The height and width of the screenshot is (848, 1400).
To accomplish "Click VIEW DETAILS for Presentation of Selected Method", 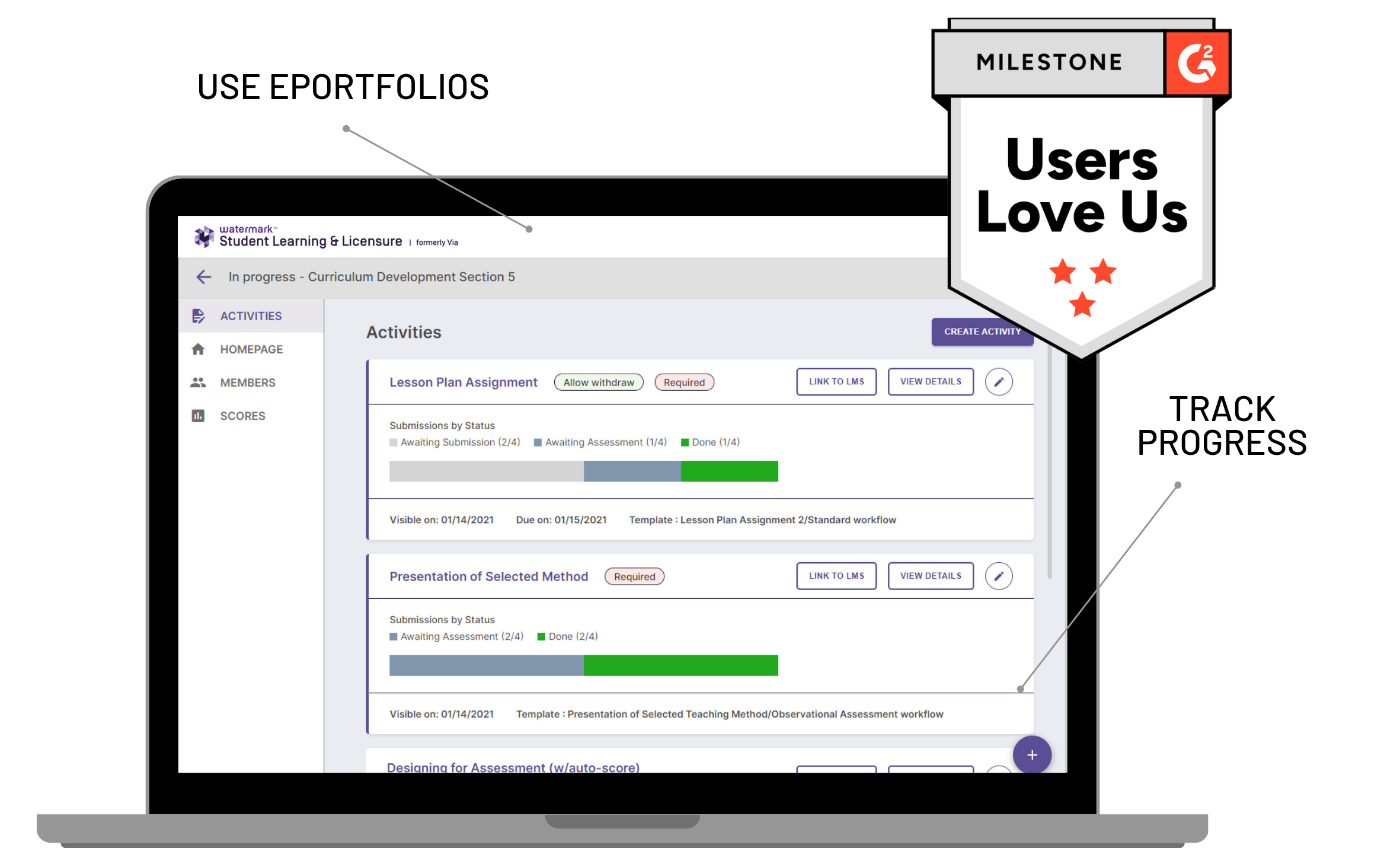I will [931, 576].
